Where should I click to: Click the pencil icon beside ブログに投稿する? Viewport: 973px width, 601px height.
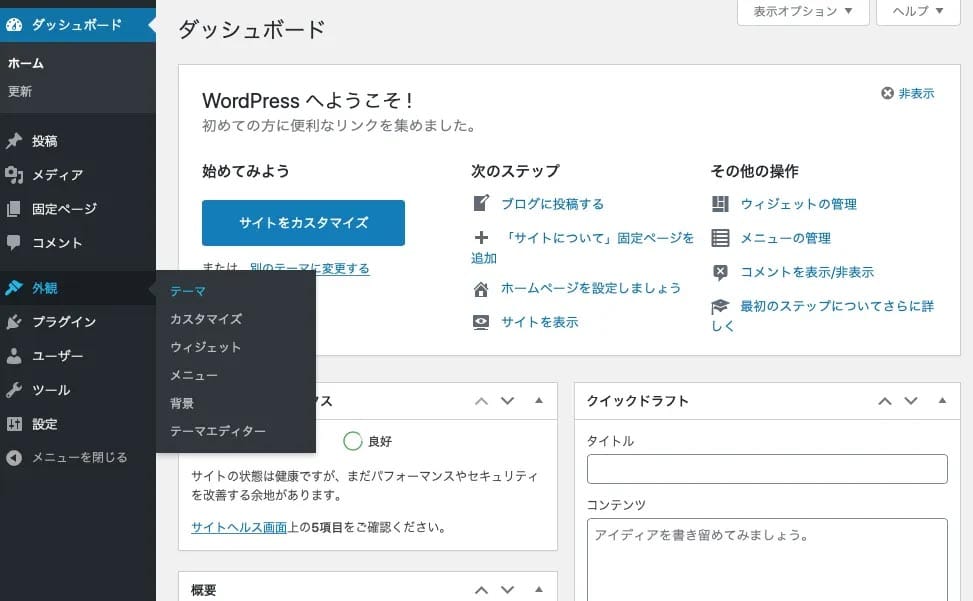coord(481,203)
